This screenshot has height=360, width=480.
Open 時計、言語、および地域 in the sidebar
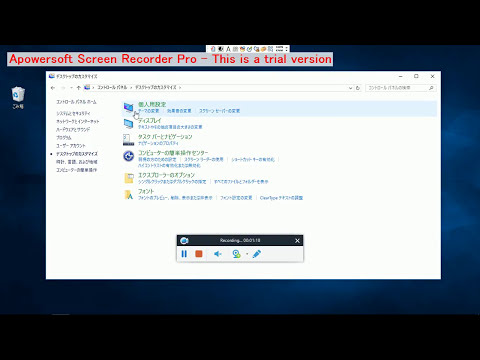77,162
